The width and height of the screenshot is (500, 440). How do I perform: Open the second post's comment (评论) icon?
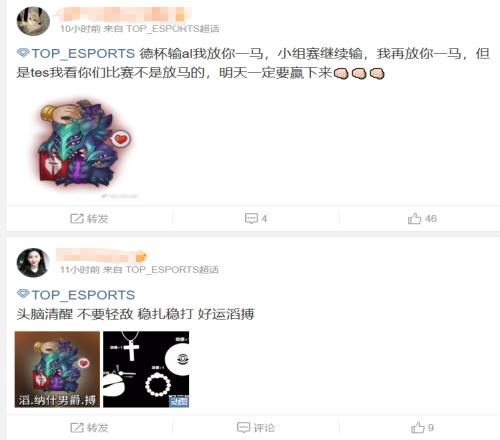click(243, 428)
